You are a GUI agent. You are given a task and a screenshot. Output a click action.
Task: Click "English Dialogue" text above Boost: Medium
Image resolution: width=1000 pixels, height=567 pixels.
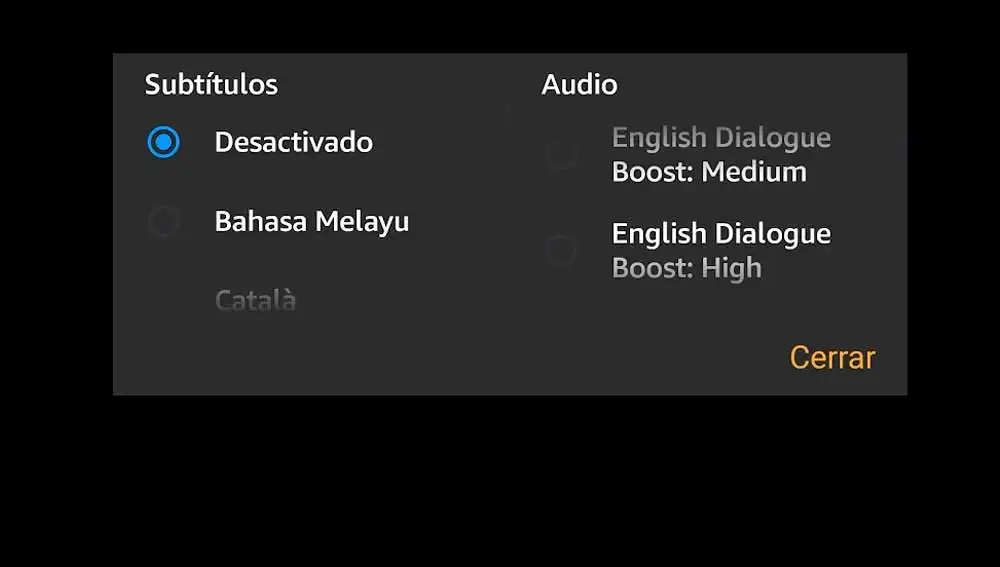click(x=721, y=137)
